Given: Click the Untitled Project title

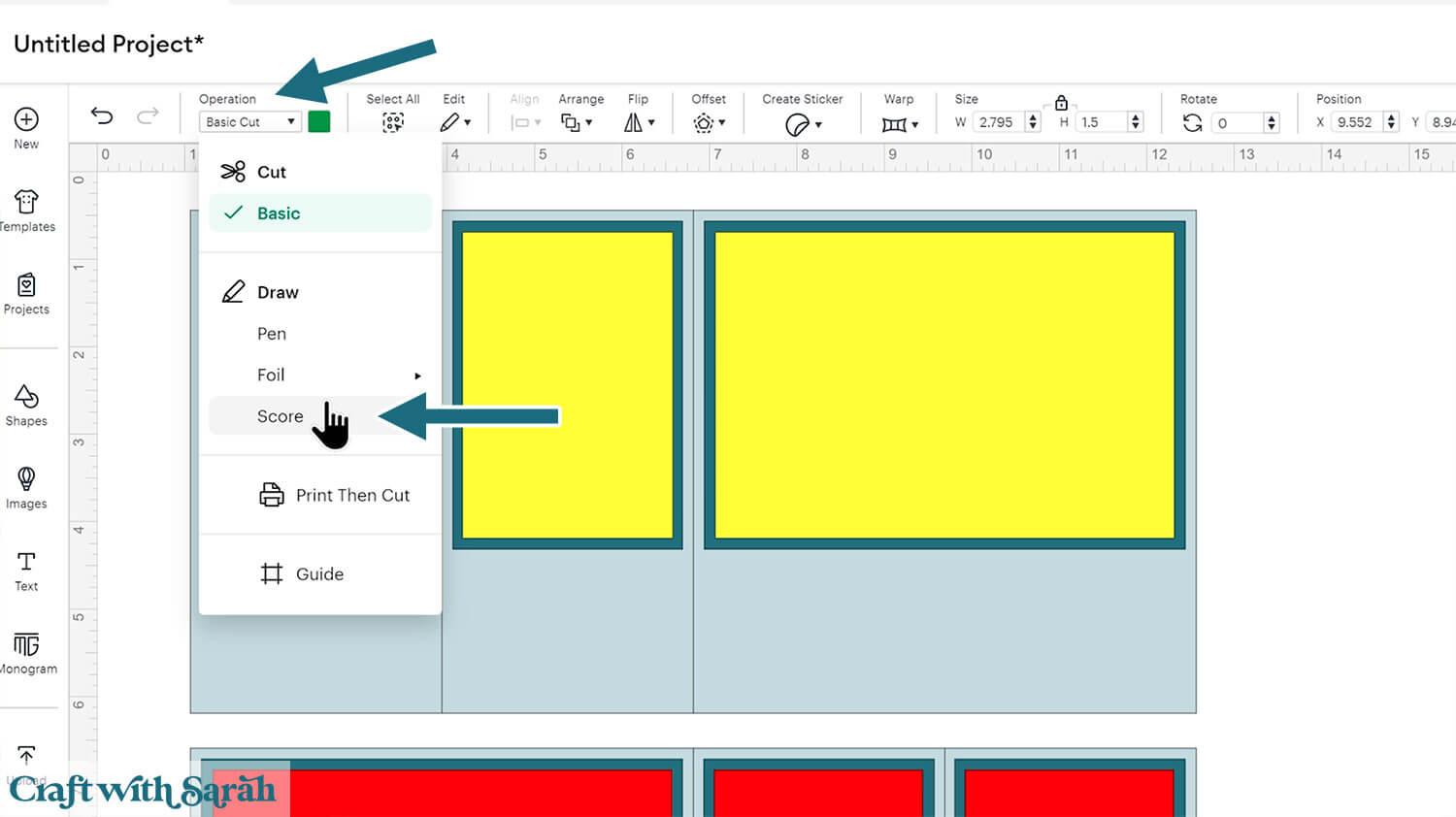Looking at the screenshot, I should [x=109, y=44].
